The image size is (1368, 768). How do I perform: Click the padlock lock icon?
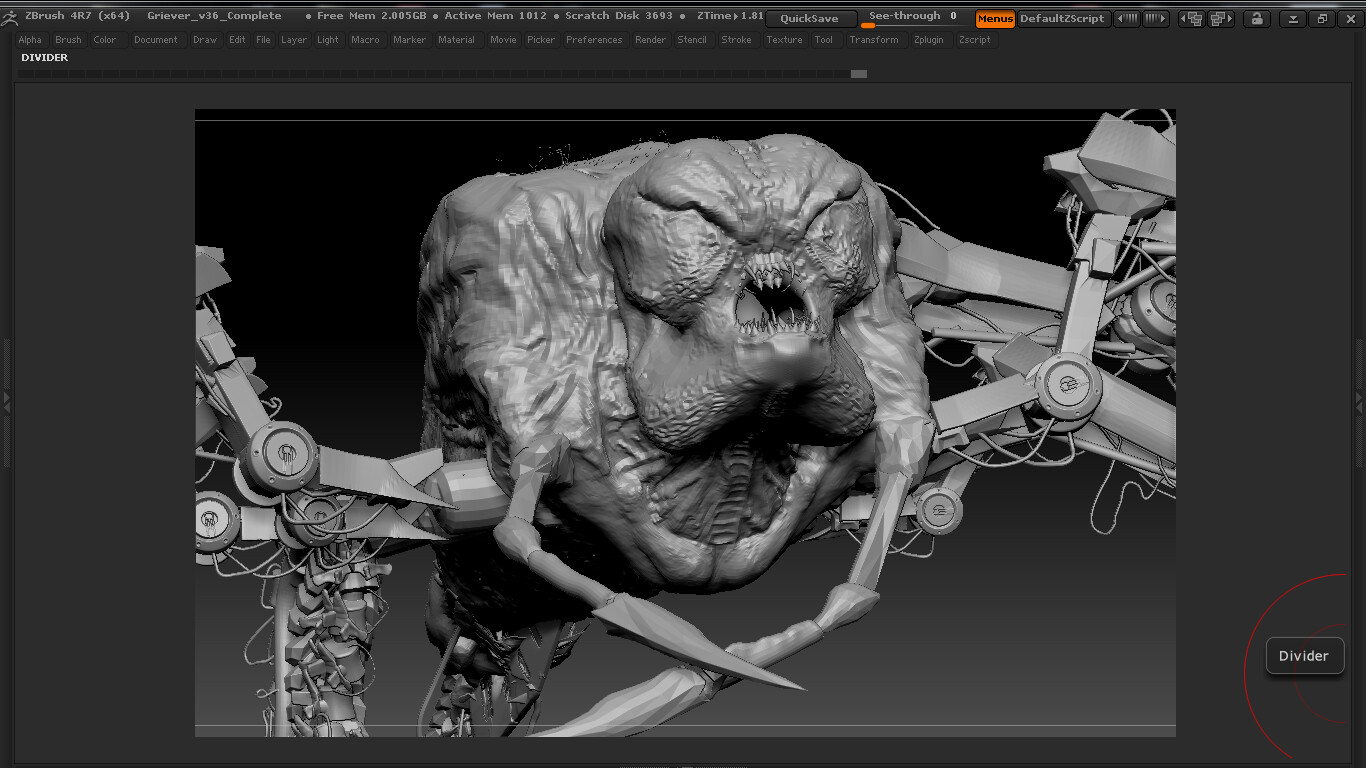point(1256,19)
